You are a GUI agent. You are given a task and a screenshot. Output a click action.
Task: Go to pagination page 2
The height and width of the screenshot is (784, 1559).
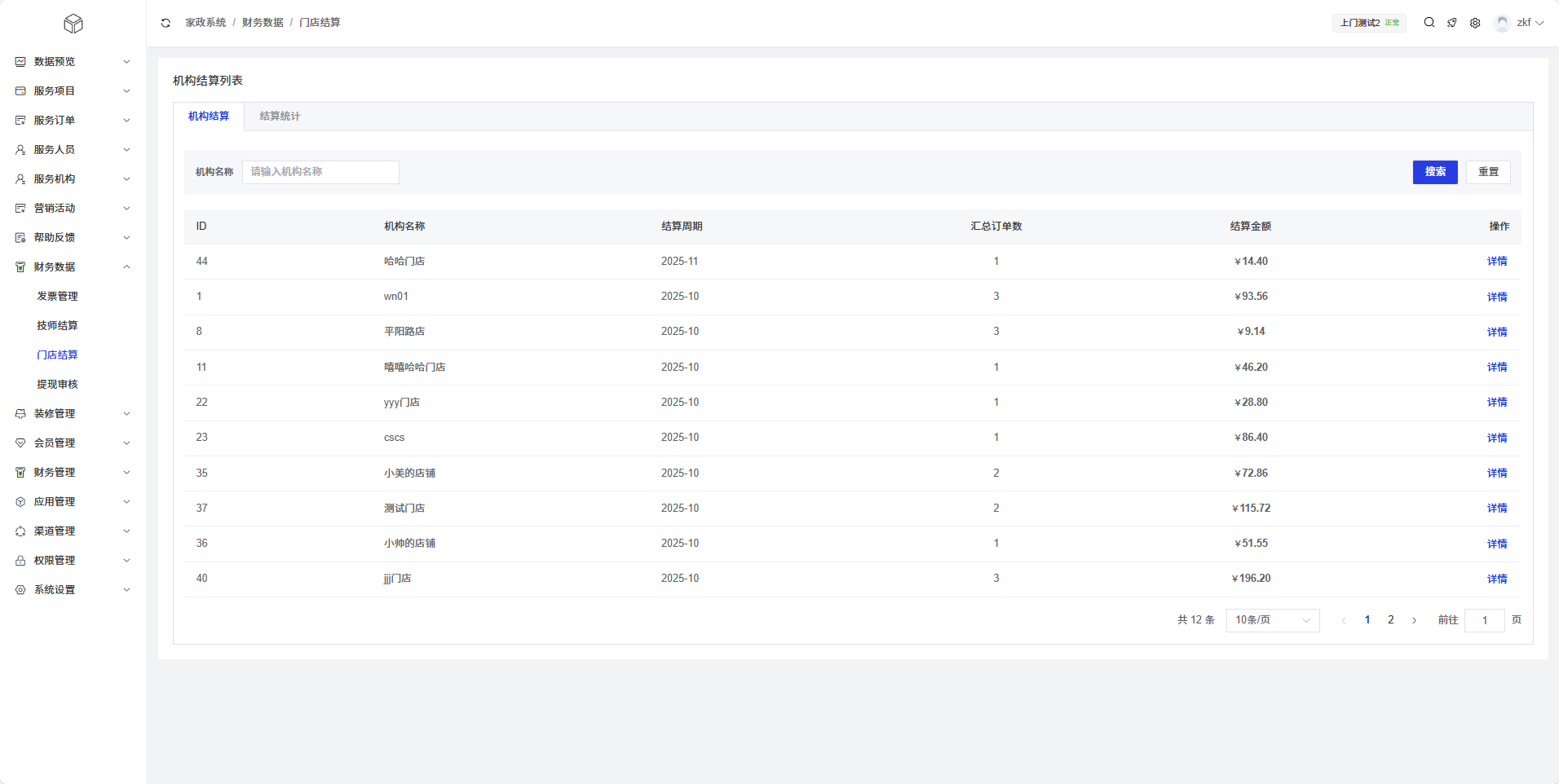pos(1391,620)
